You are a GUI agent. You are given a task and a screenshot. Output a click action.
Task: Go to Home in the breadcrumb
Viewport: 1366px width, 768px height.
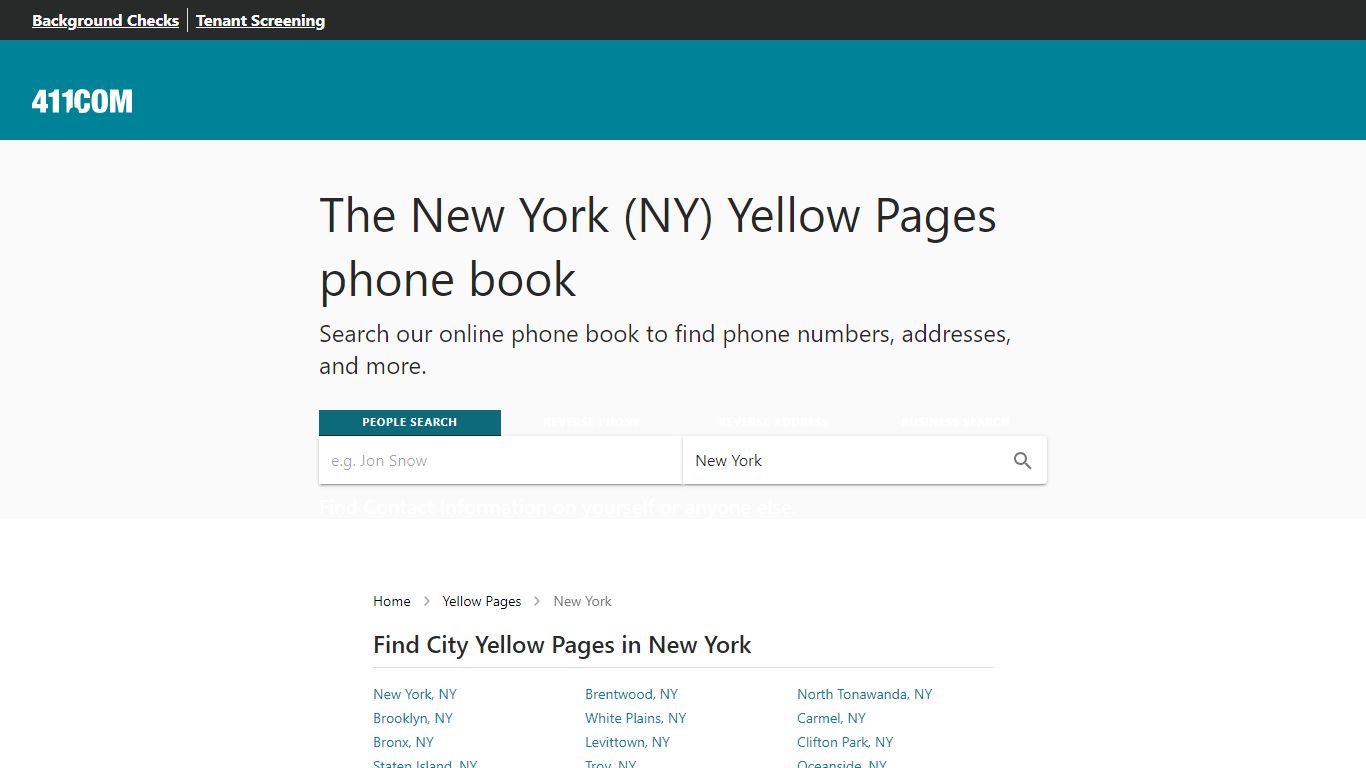click(x=392, y=601)
